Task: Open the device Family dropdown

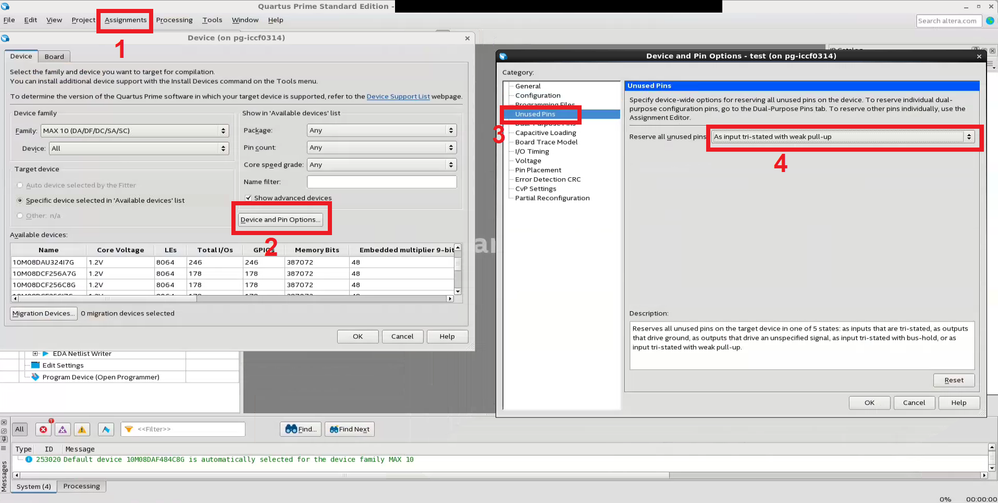Action: 134,131
